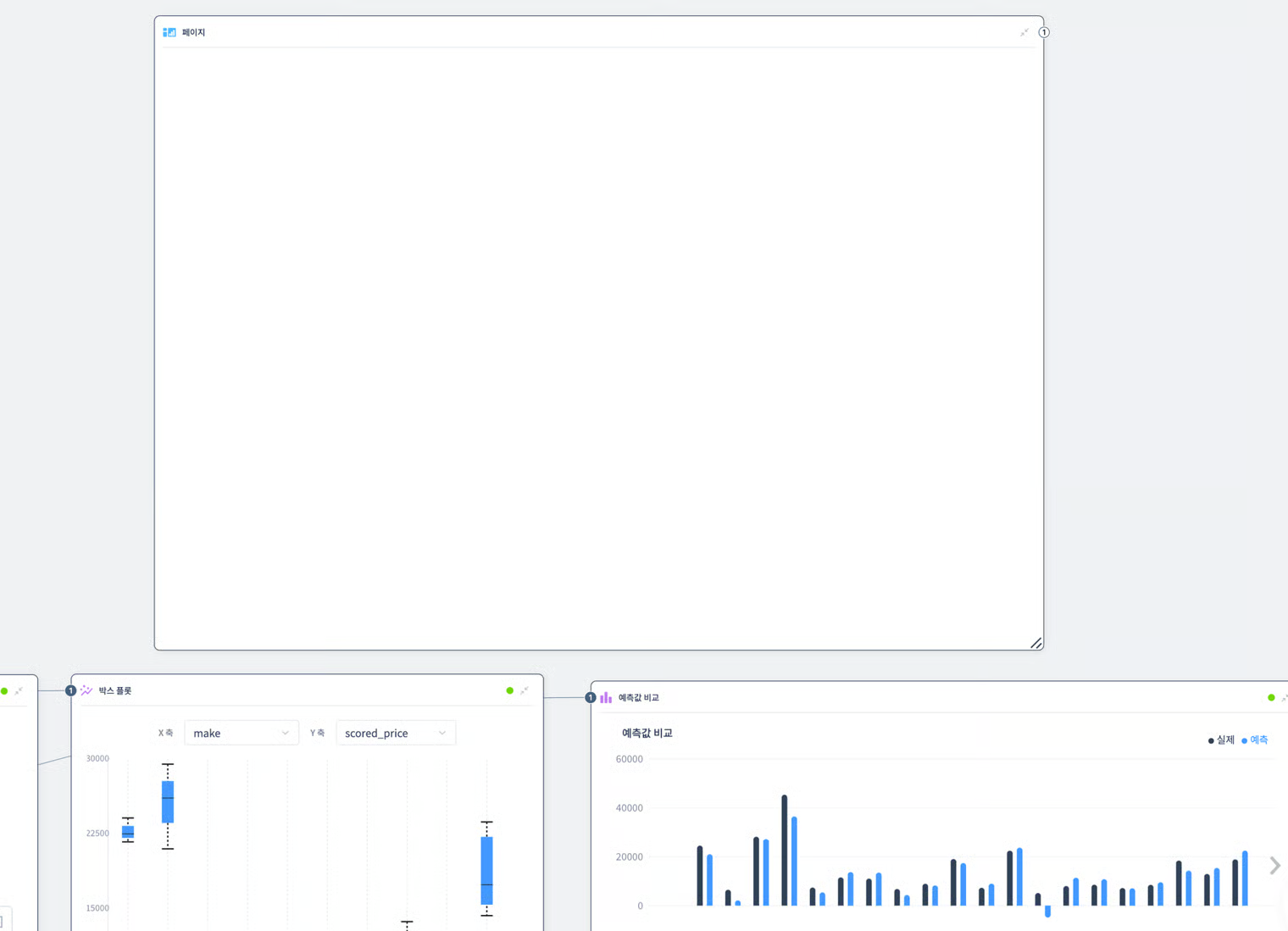Click the resize handle of 페이지 panel
The image size is (1288, 931).
point(1035,643)
